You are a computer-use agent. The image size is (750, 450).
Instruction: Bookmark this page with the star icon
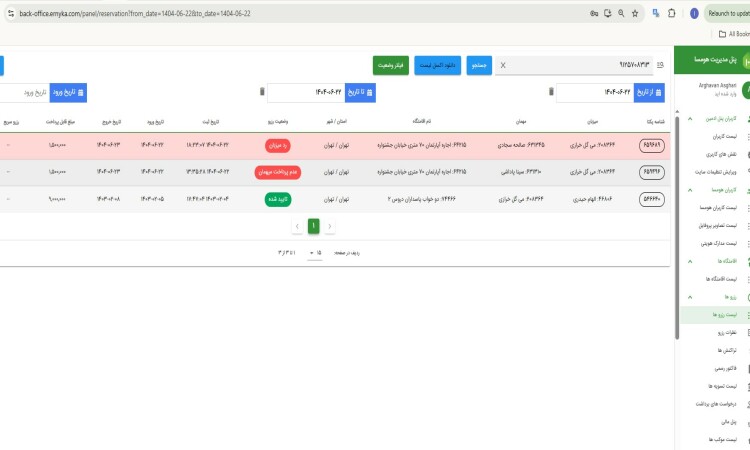[635, 13]
